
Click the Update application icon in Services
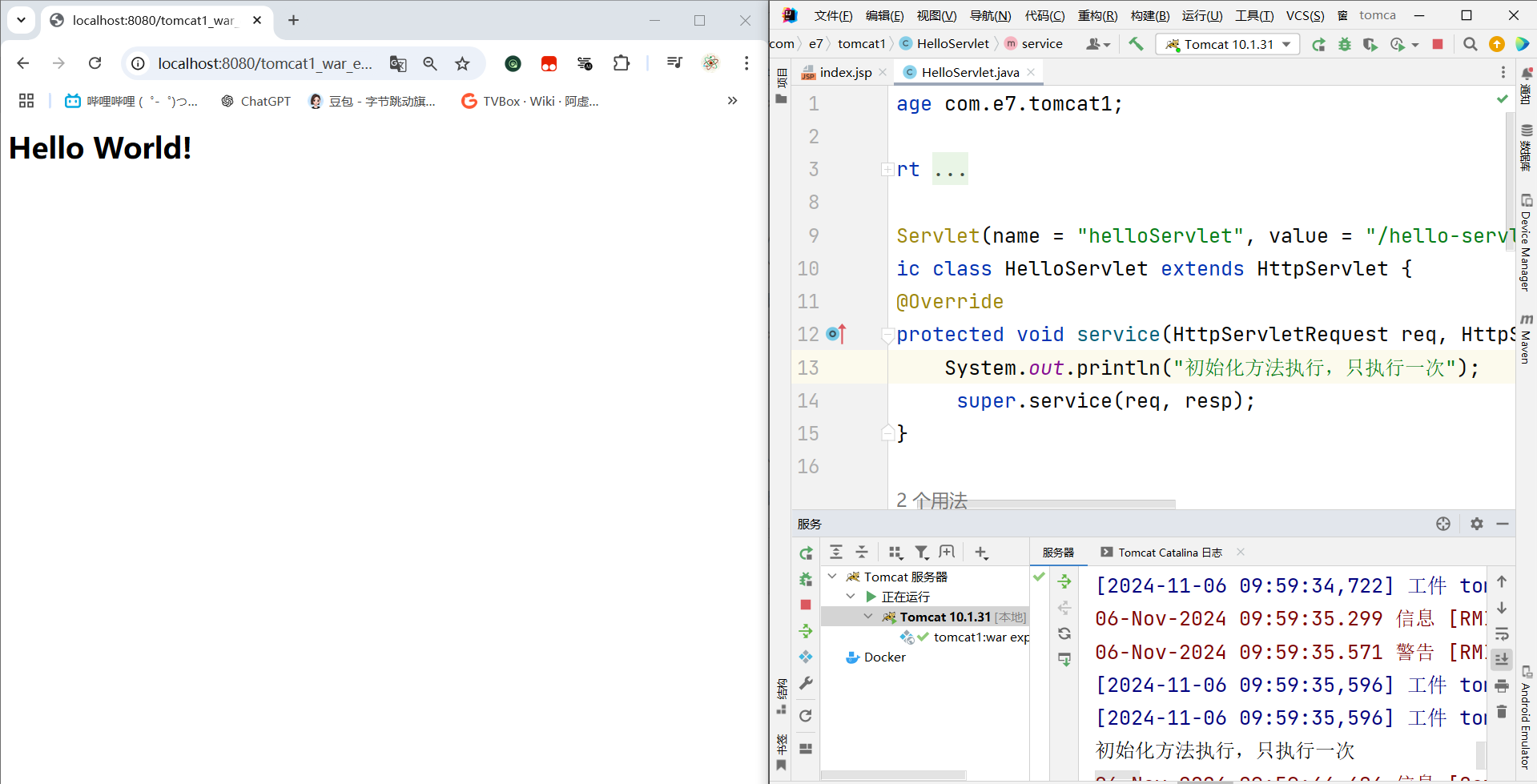pos(806,657)
